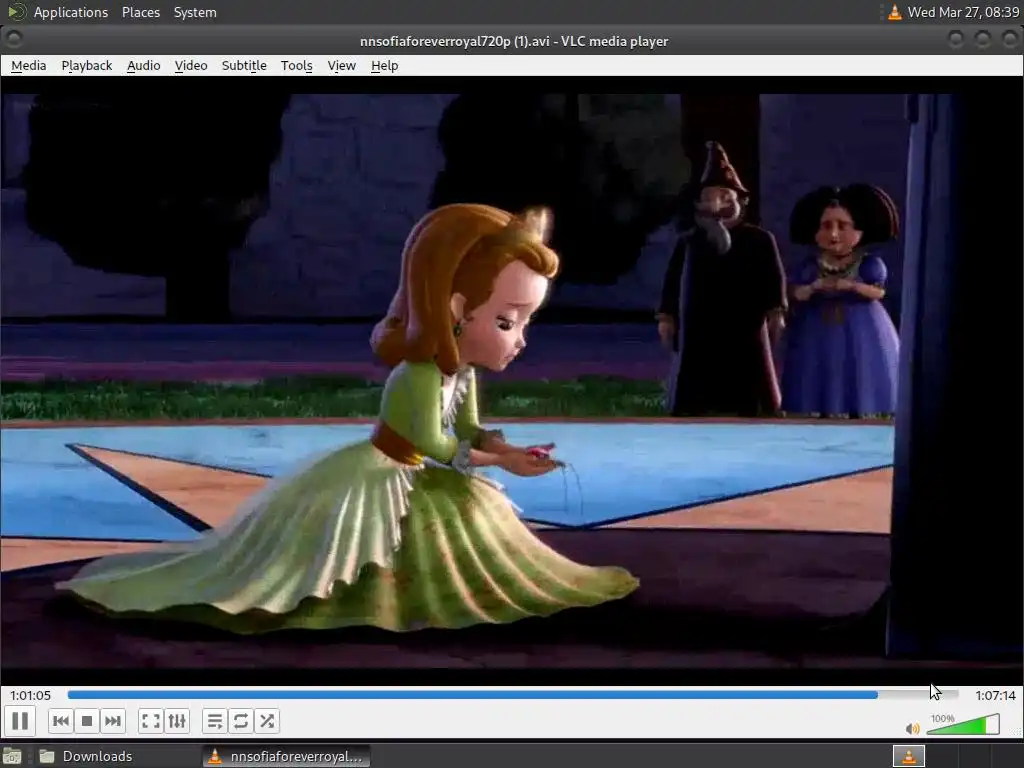The width and height of the screenshot is (1024, 768).
Task: Toggle loop repeat mode
Action: tap(240, 721)
